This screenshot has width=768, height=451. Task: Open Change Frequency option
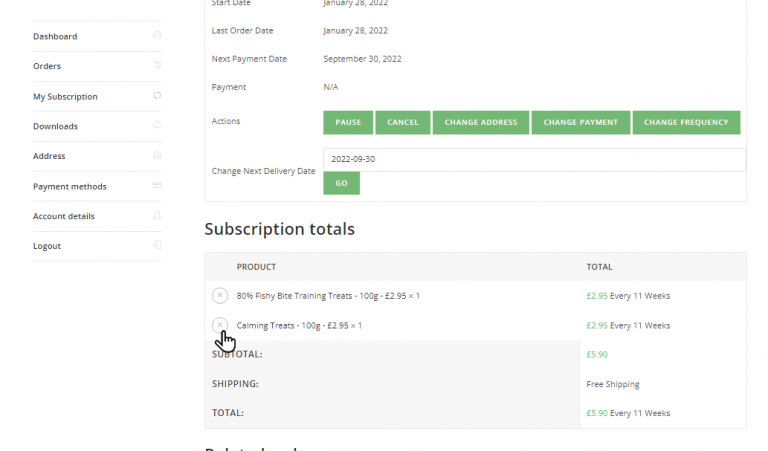point(686,122)
